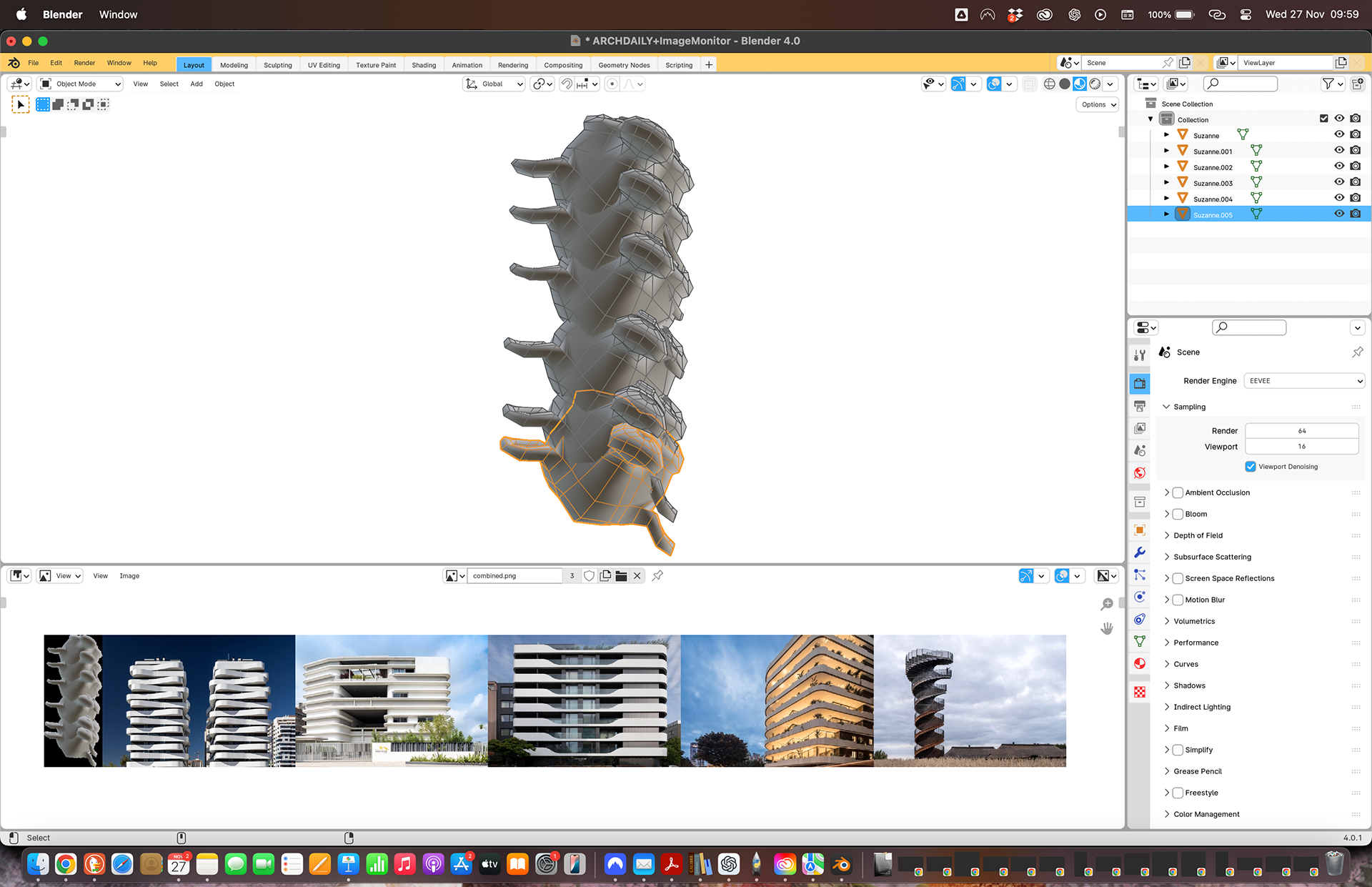Open the Output properties tab icon
Image resolution: width=1372 pixels, height=887 pixels.
pos(1140,406)
